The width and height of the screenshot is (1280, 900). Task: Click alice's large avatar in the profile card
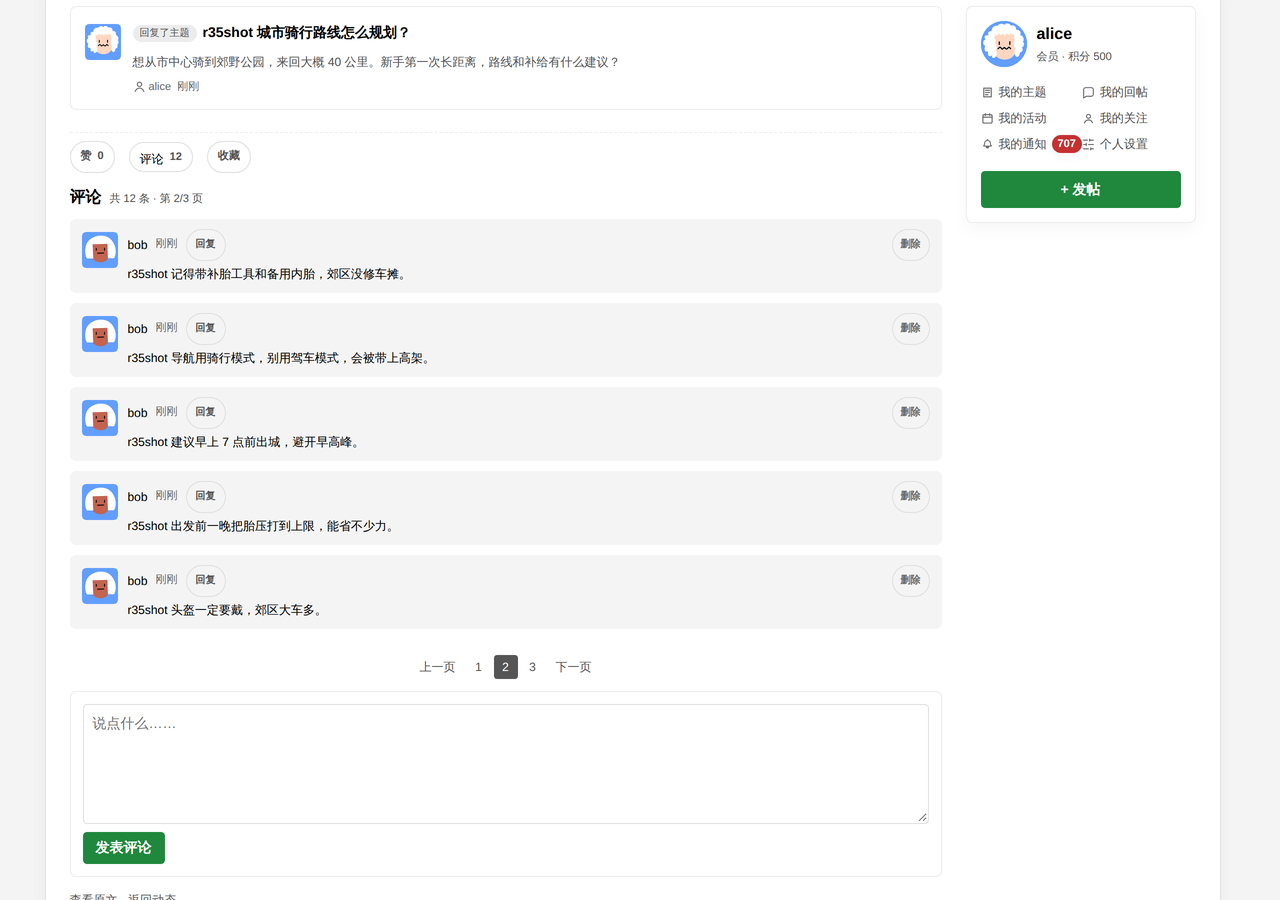coord(1004,44)
